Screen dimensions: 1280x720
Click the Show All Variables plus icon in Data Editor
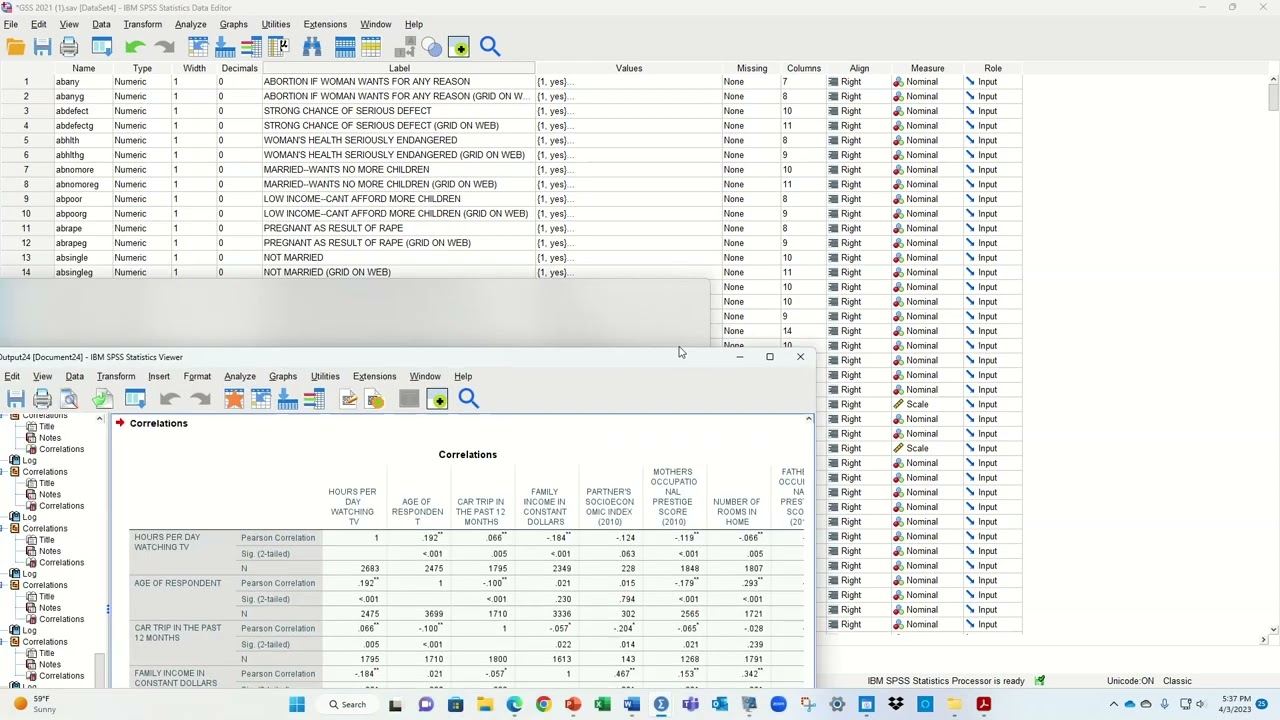tap(459, 47)
